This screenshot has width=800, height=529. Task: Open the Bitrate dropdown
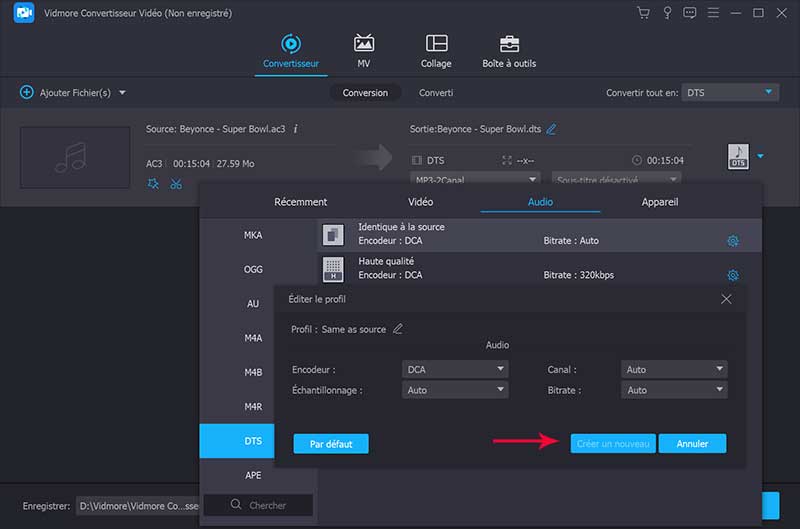click(673, 390)
